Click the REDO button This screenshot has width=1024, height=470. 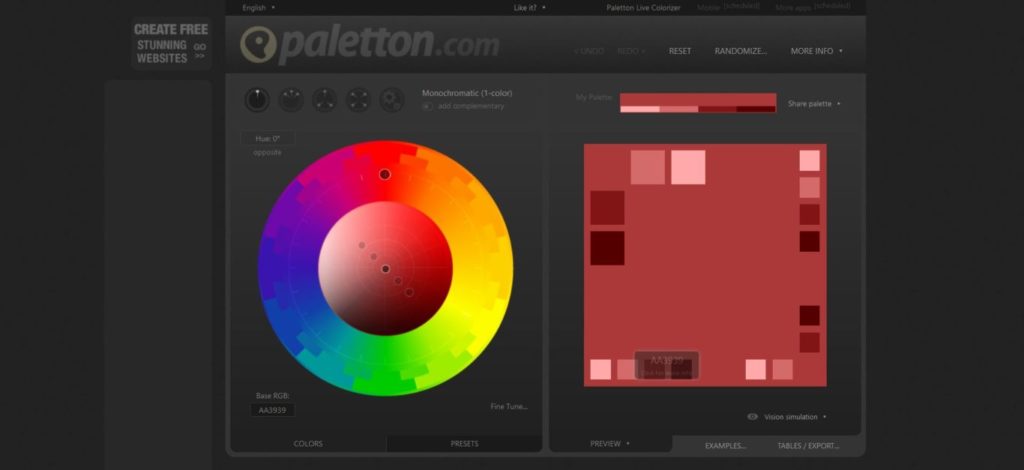[x=631, y=51]
